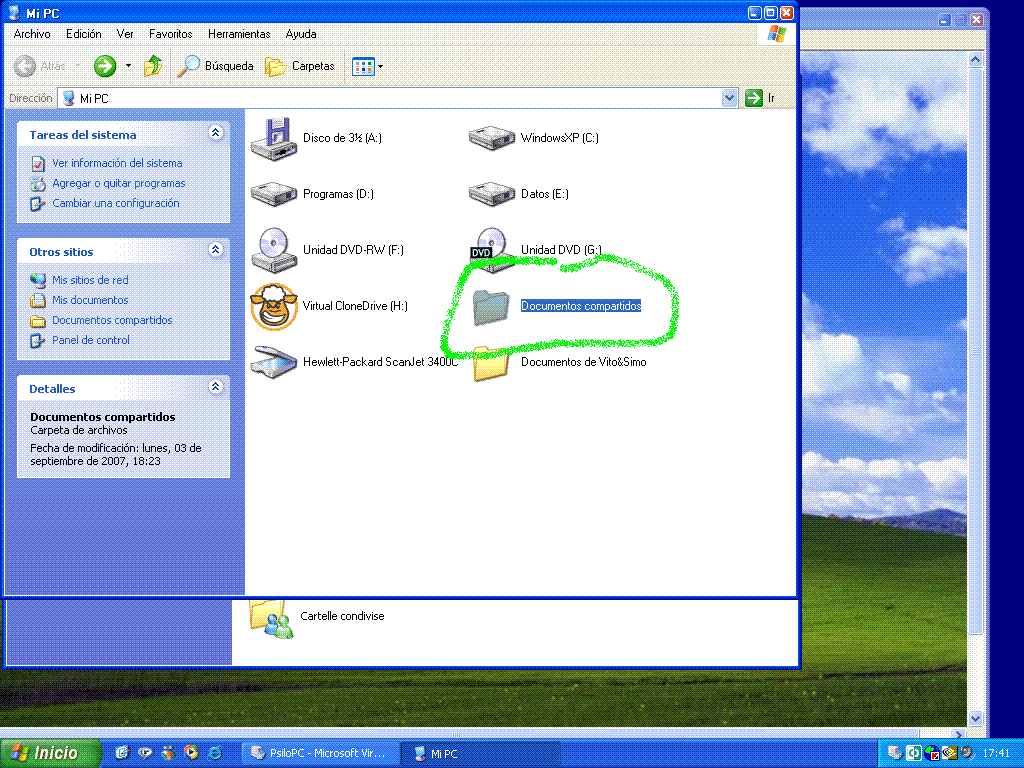This screenshot has width=1024, height=768.
Task: Click the Up folder toolbar icon
Action: [x=153, y=66]
